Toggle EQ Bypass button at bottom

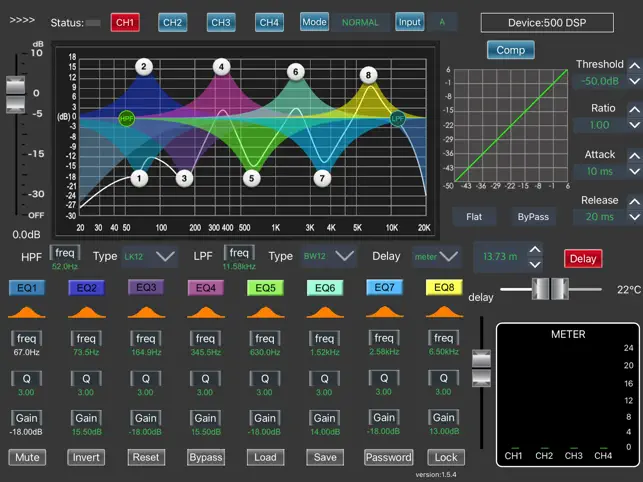(x=205, y=457)
